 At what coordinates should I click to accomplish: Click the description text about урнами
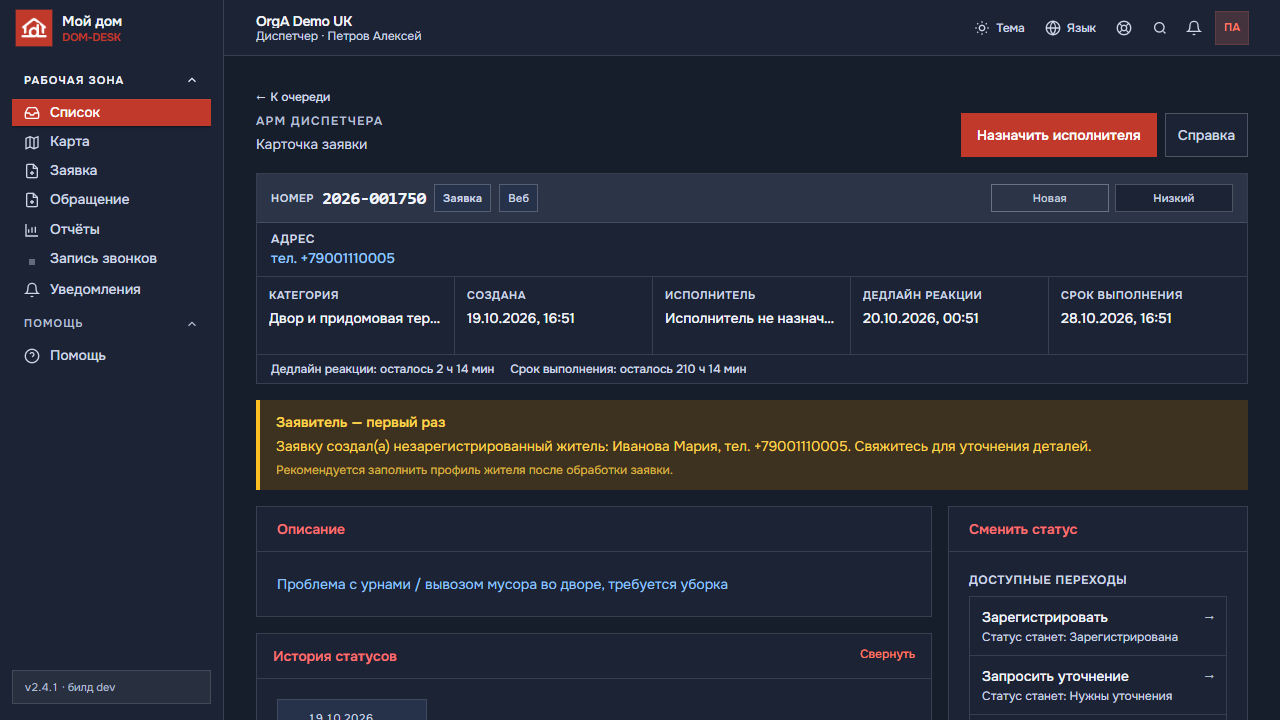[x=502, y=584]
